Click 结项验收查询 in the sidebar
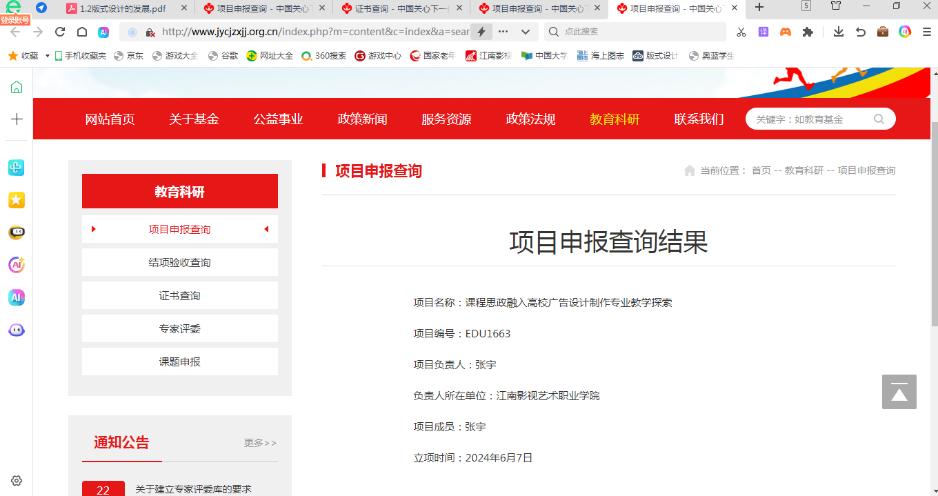This screenshot has height=496, width=938. point(180,263)
